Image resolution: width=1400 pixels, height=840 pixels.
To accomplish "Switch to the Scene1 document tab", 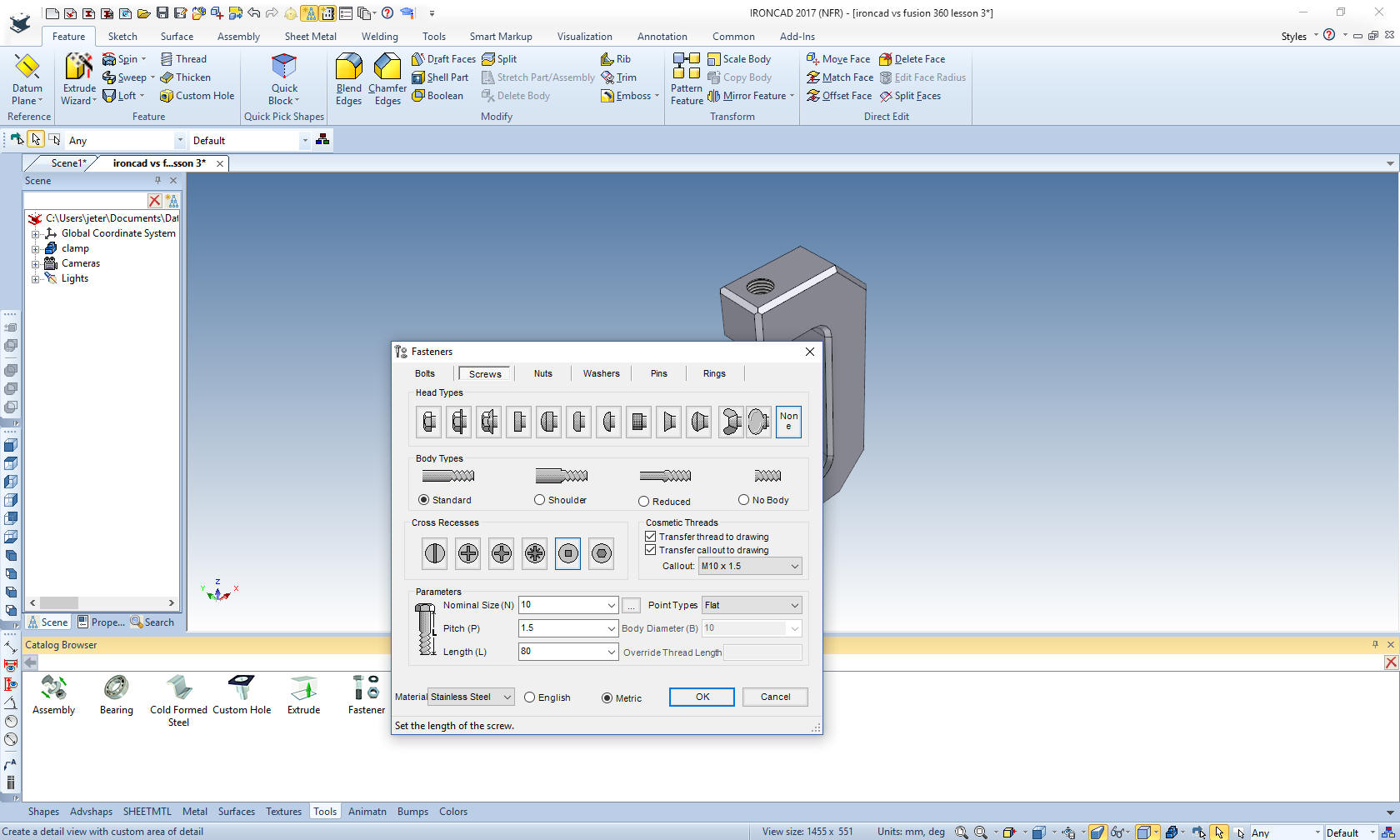I will click(x=67, y=163).
